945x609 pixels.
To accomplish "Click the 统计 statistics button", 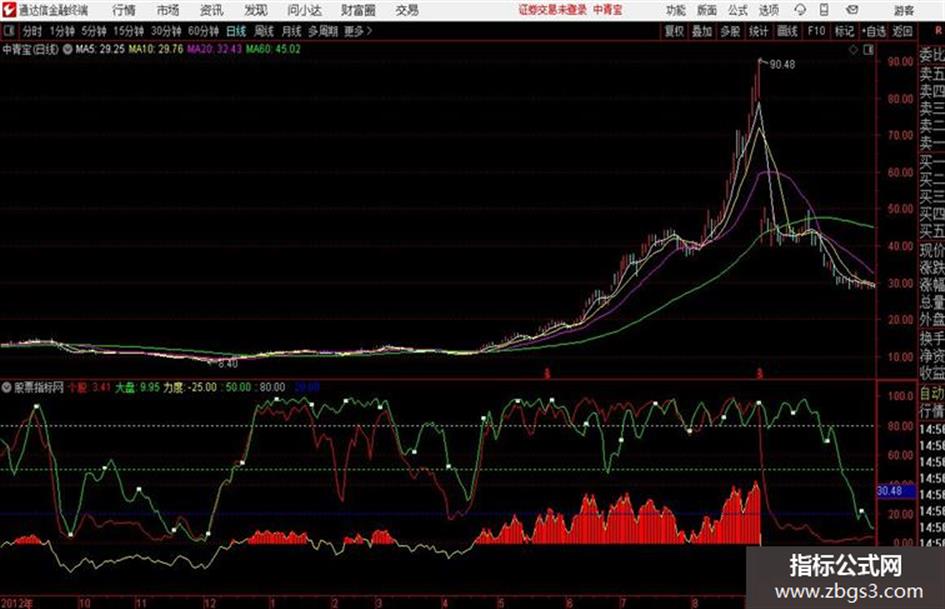I will (x=759, y=31).
